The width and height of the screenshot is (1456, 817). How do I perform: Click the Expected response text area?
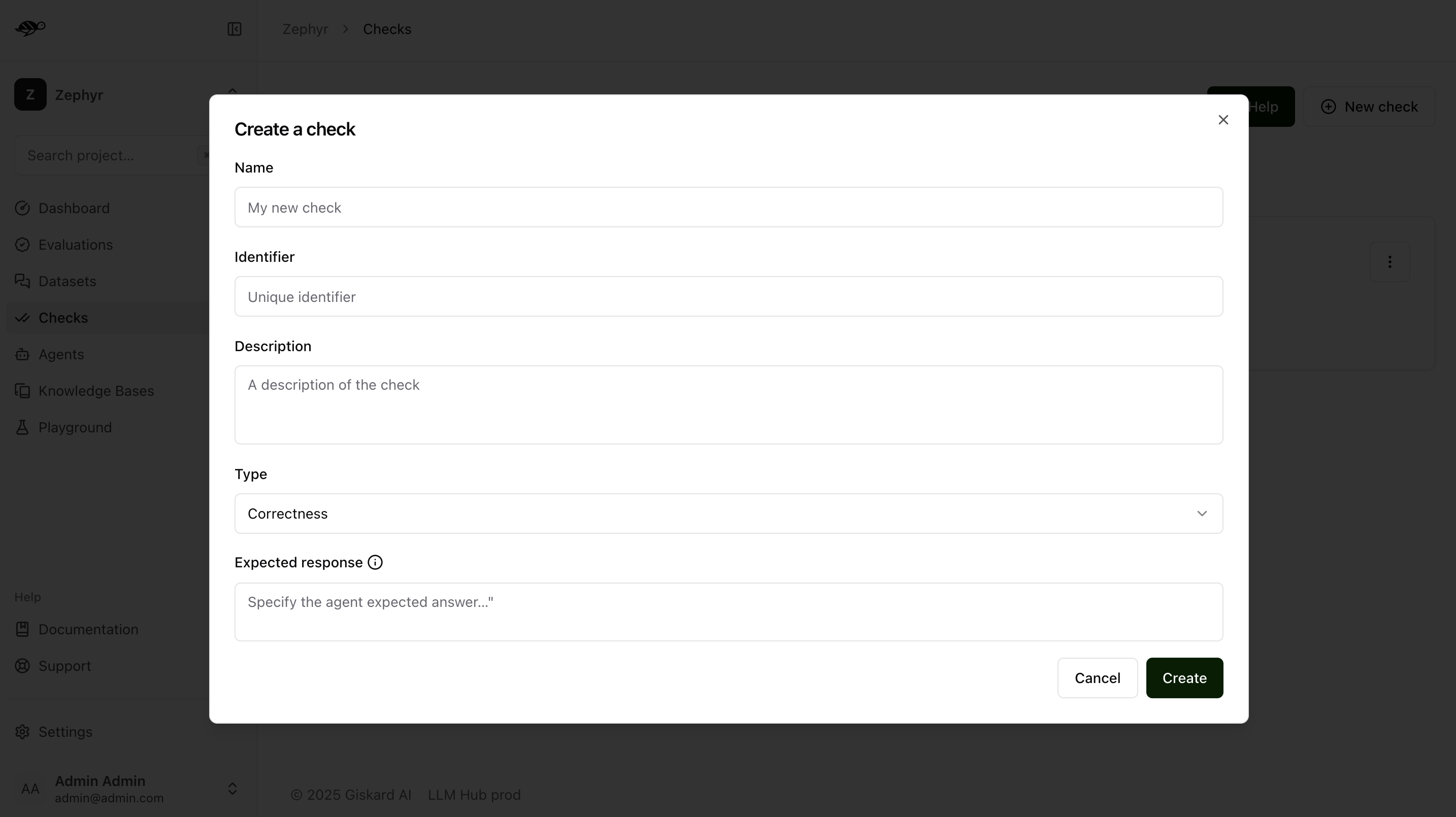tap(729, 612)
